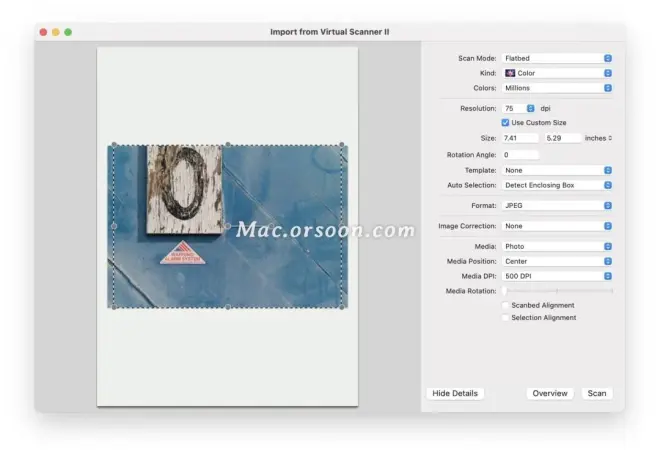660x458 pixels.
Task: Open the Auto Selection dropdown
Action: coord(557,185)
